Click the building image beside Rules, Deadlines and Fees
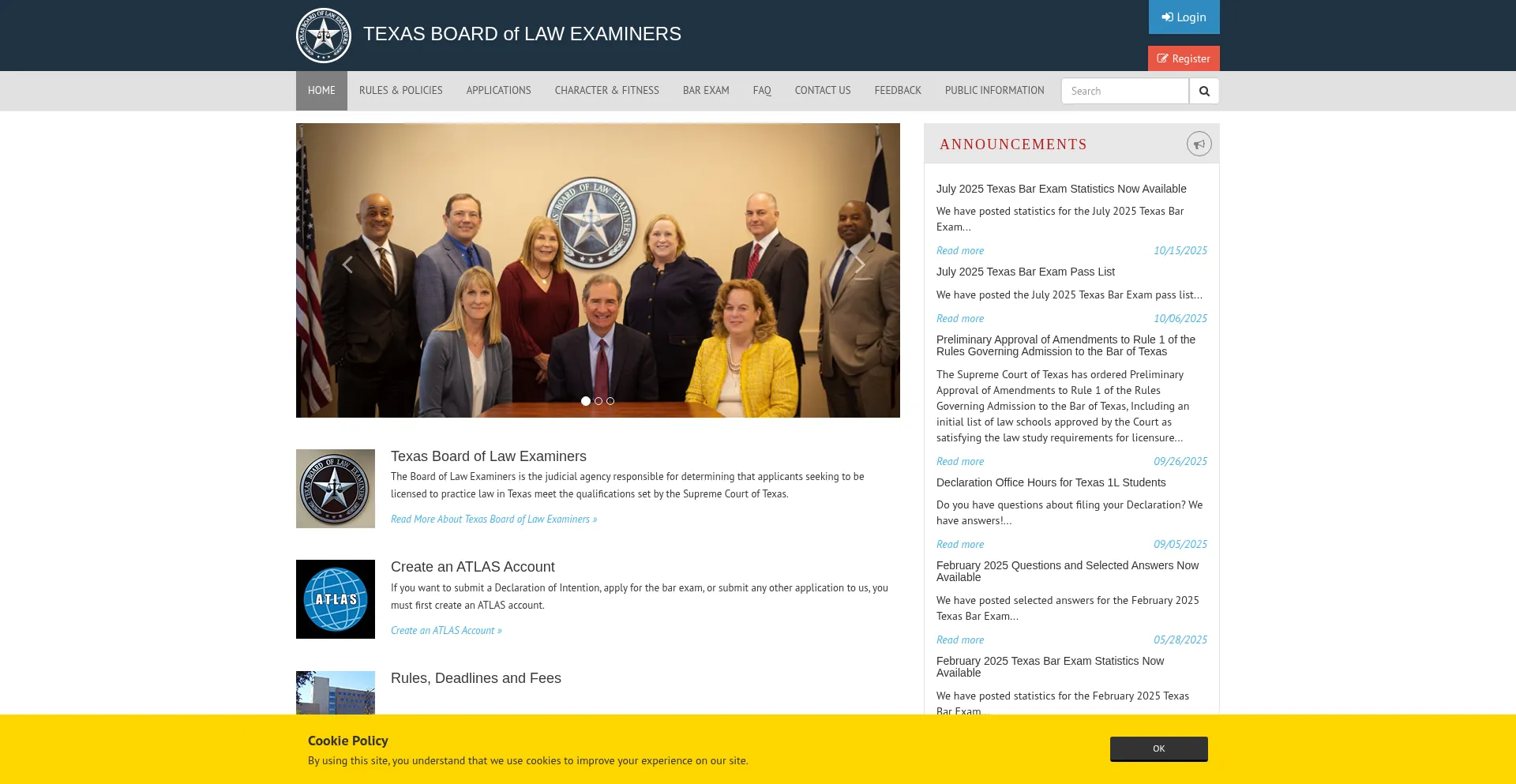 (x=336, y=692)
